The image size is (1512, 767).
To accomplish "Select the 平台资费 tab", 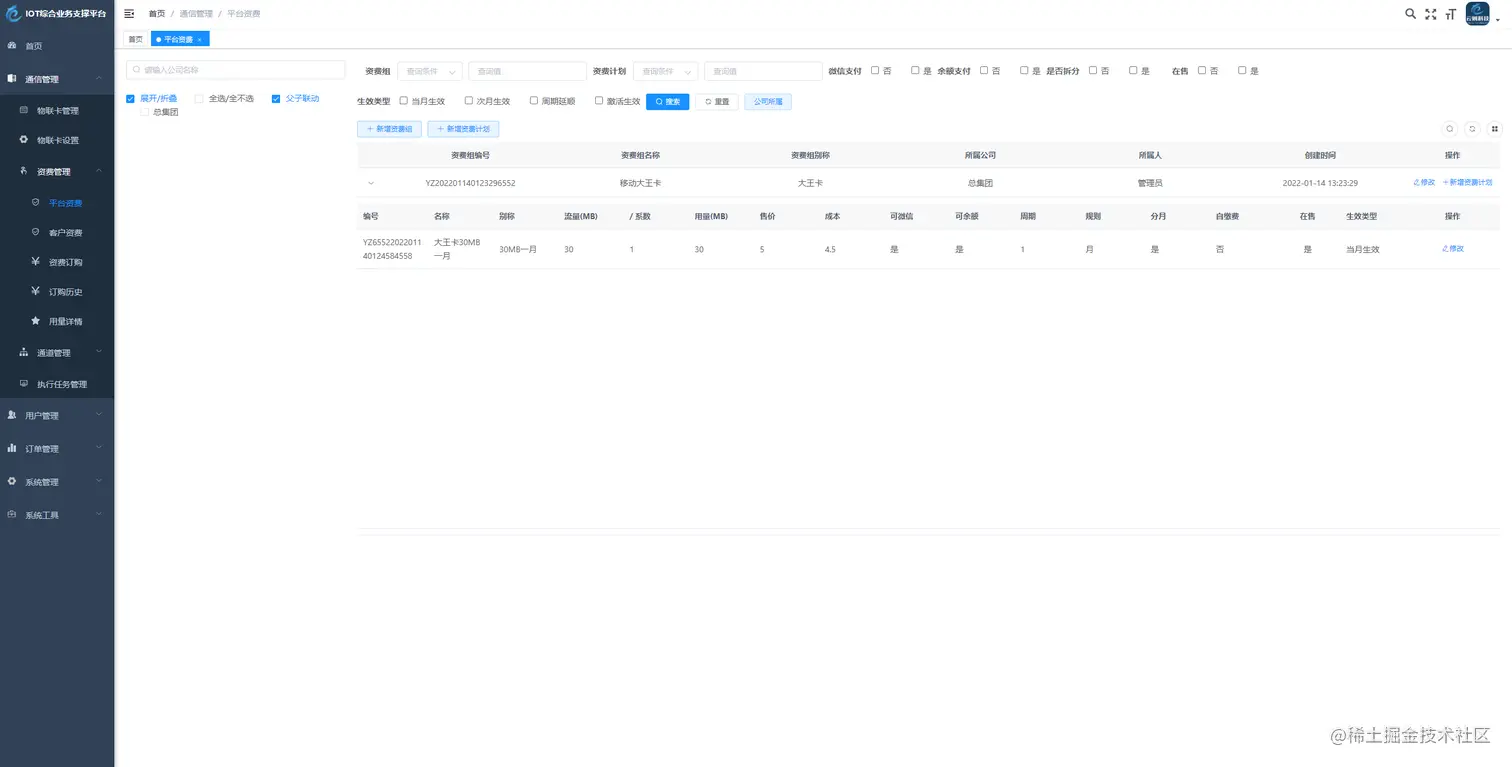I will tap(179, 39).
